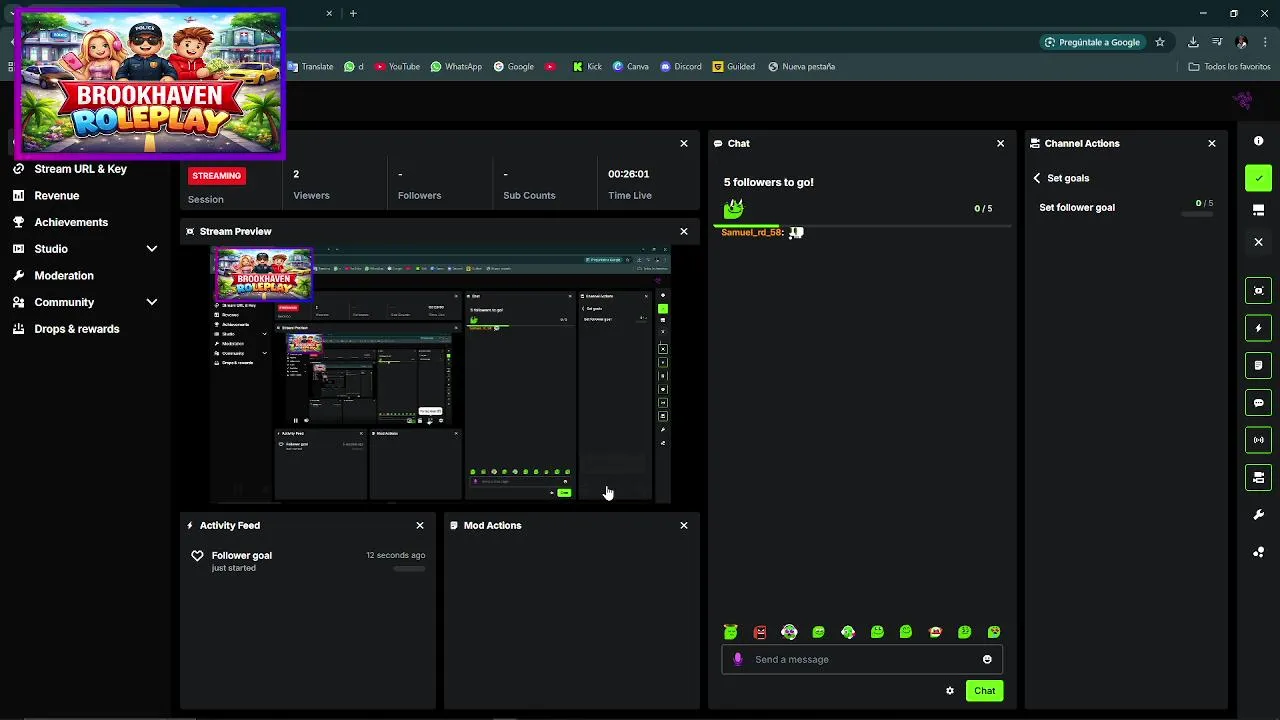The width and height of the screenshot is (1280, 720).
Task: Click Pregúntale a Google button in address bar
Action: point(1092,42)
